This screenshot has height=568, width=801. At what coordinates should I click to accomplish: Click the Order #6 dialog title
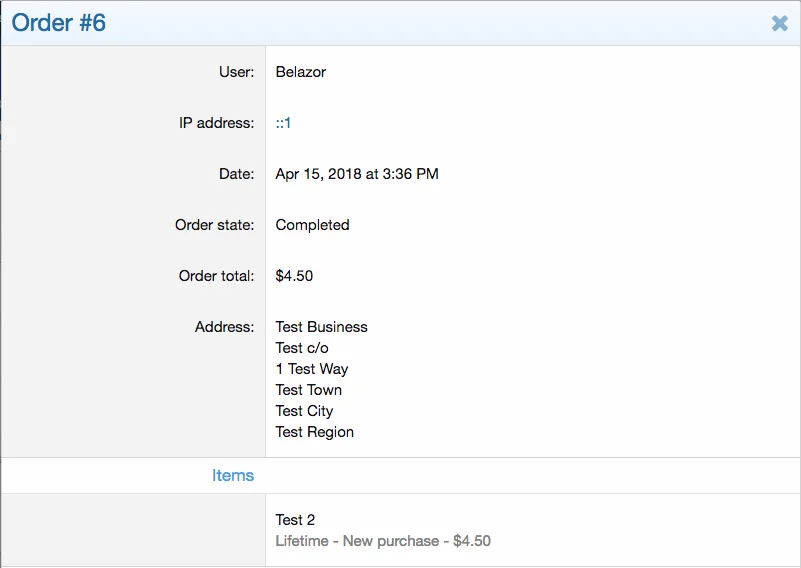point(59,23)
